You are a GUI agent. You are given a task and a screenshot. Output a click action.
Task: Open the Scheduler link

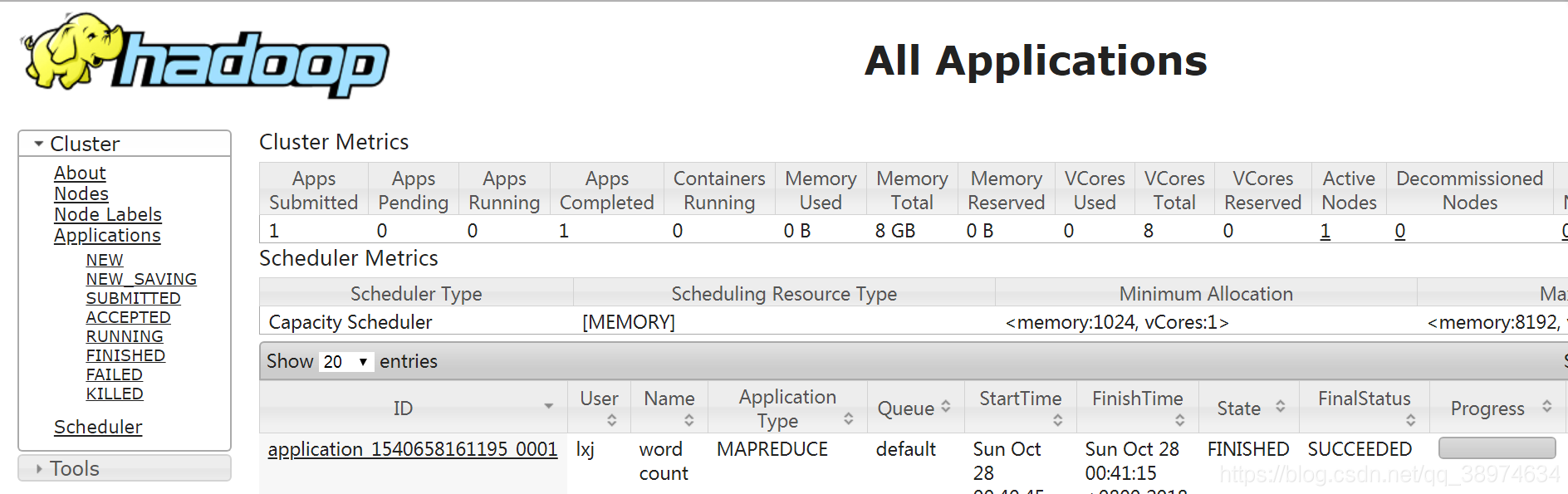coord(98,427)
